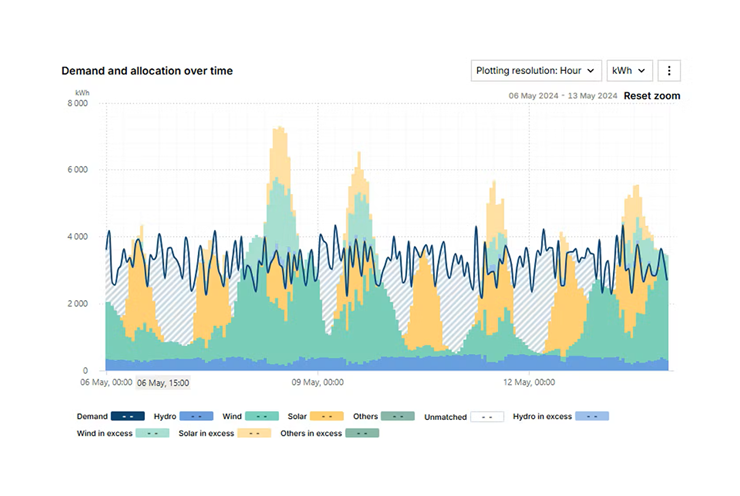Expand the kWh unit selector
Image resolution: width=740 pixels, height=496 pixels.
click(x=630, y=71)
